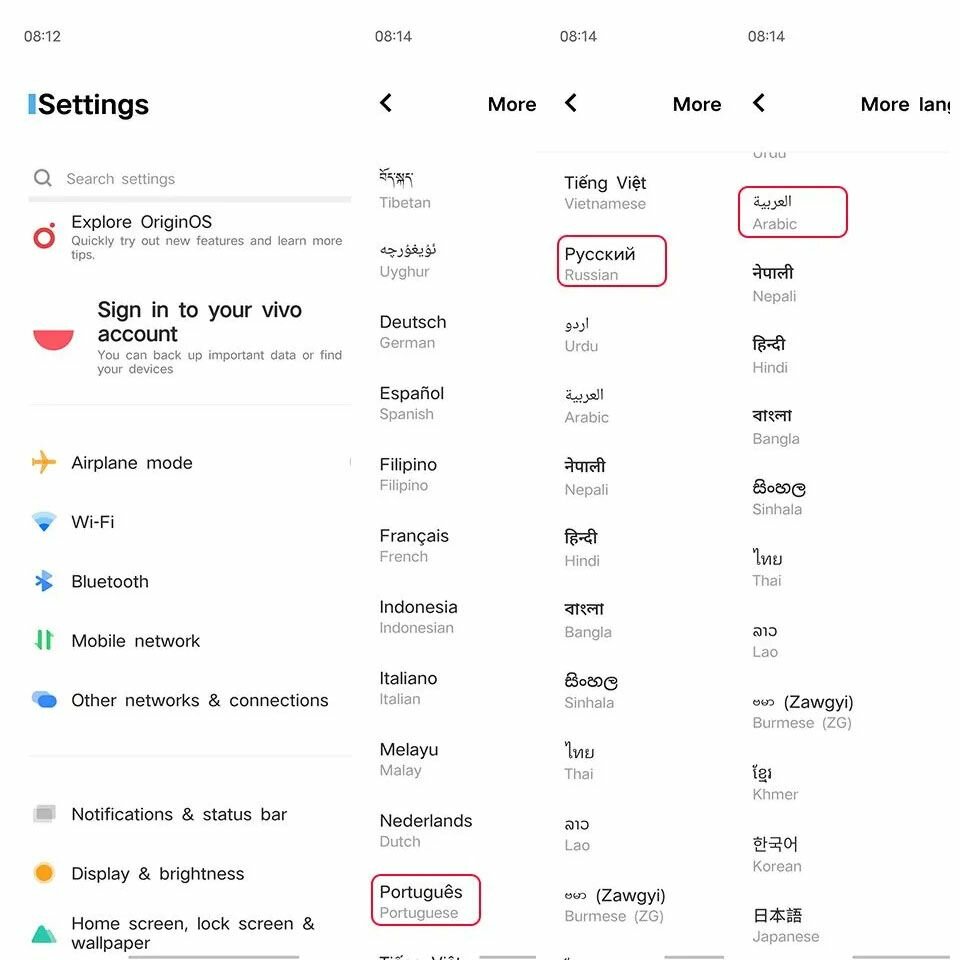Image resolution: width=960 pixels, height=960 pixels.
Task: Open Mobile network arrows icon
Action: click(44, 640)
